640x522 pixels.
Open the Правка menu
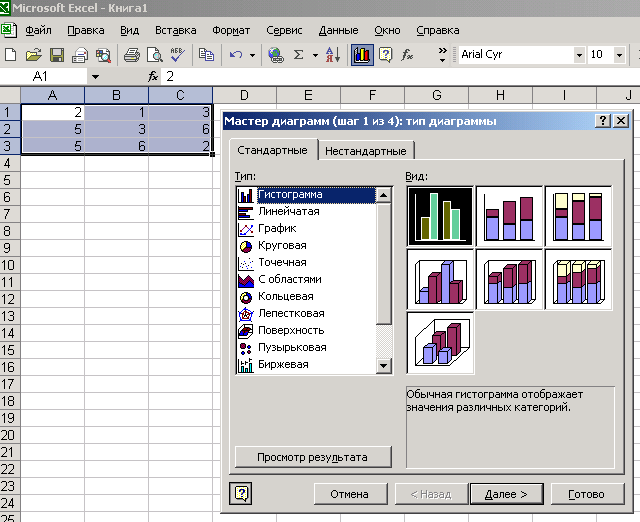tap(86, 31)
